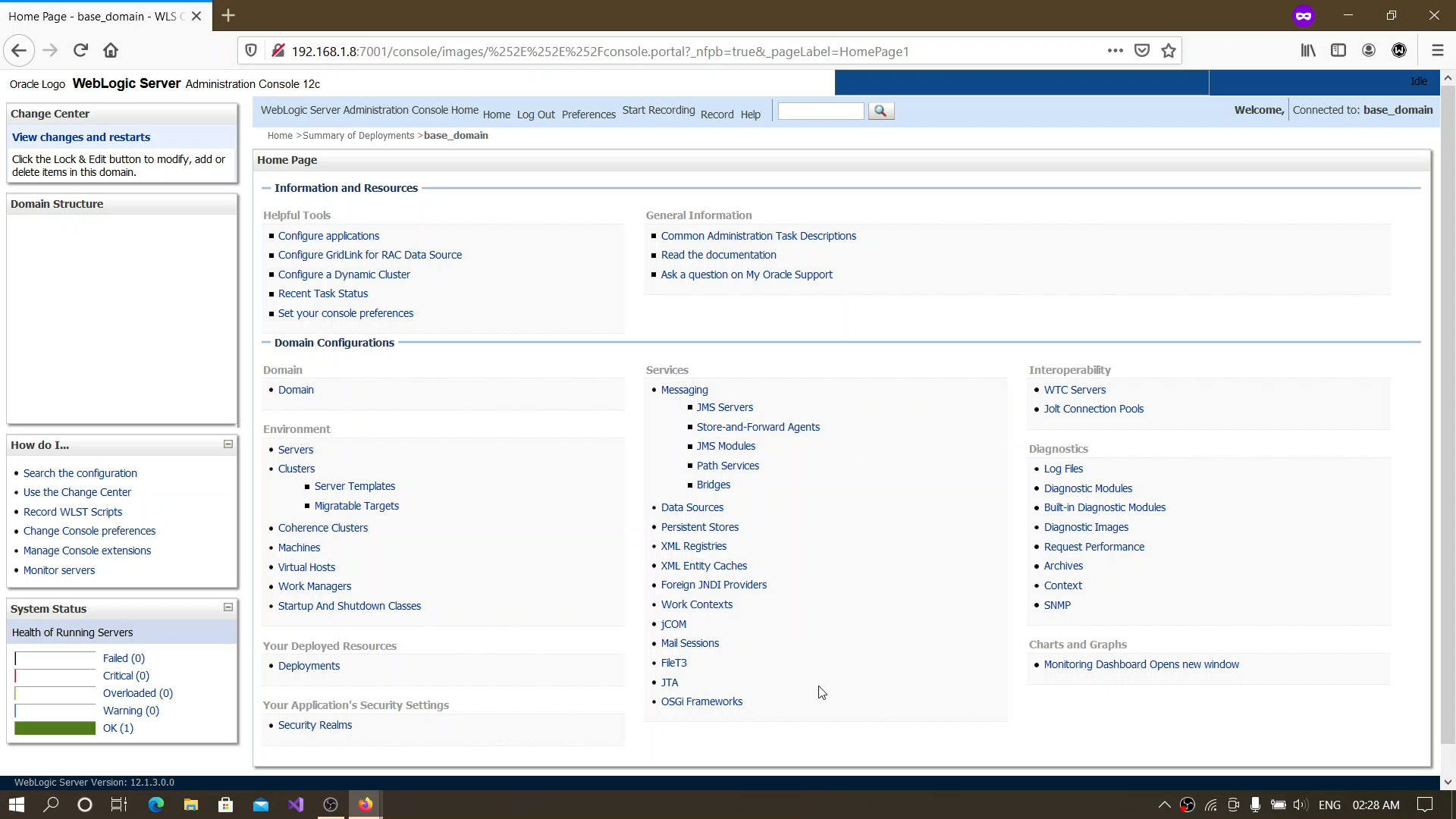Click Monitor servers in How do I
Image resolution: width=1456 pixels, height=819 pixels.
[x=59, y=570]
